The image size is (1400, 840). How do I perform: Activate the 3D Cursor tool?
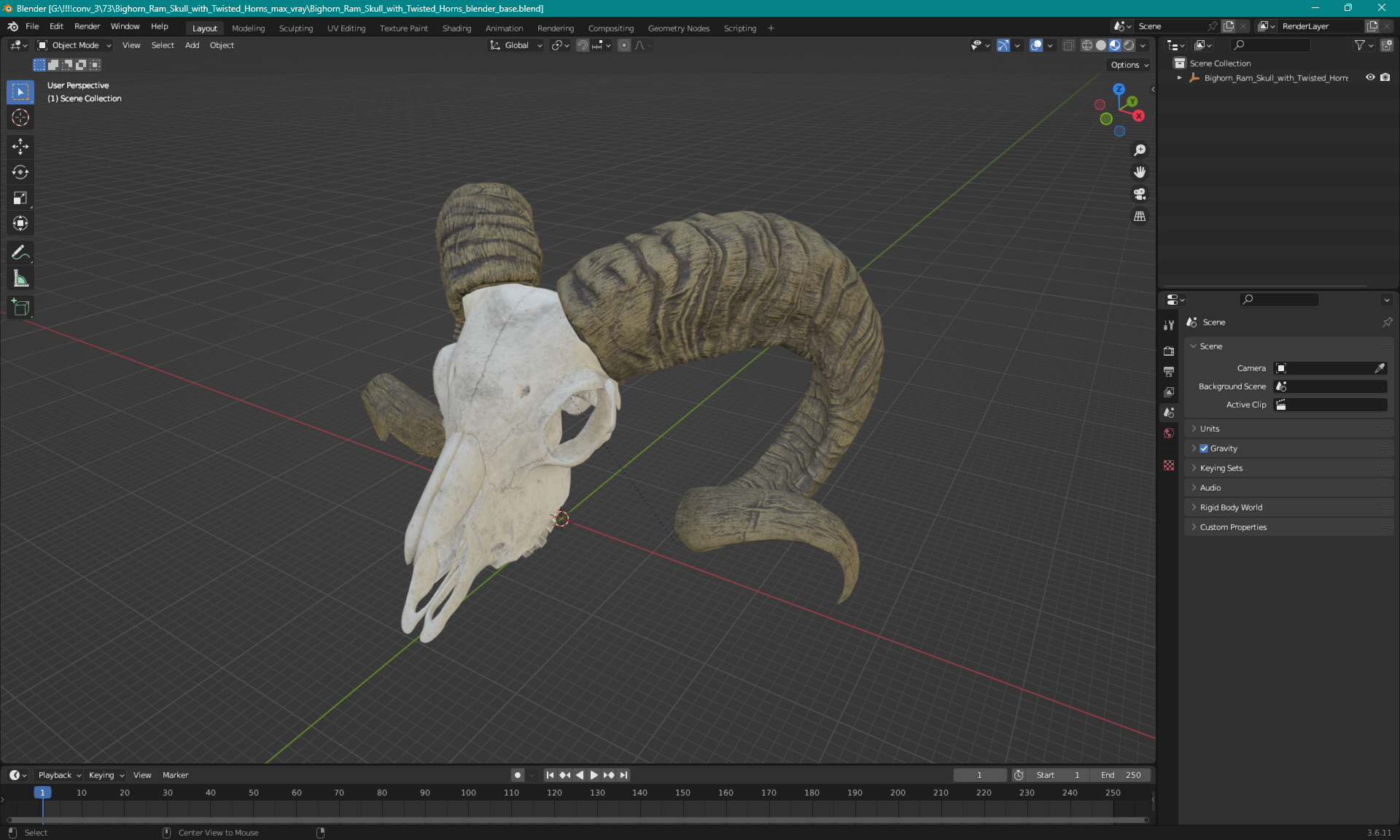20,117
